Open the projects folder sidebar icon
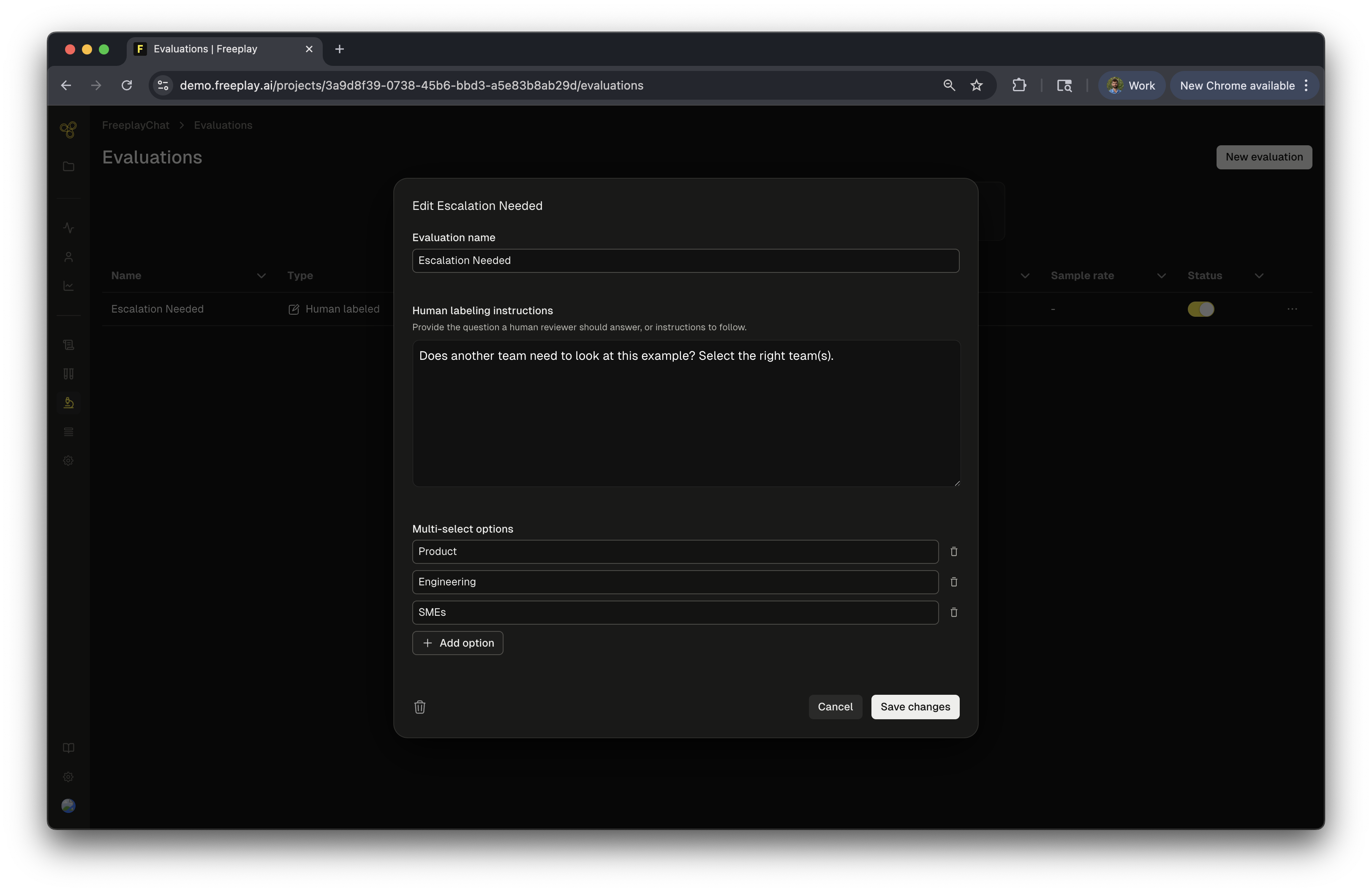Image resolution: width=1372 pixels, height=892 pixels. coord(68,167)
